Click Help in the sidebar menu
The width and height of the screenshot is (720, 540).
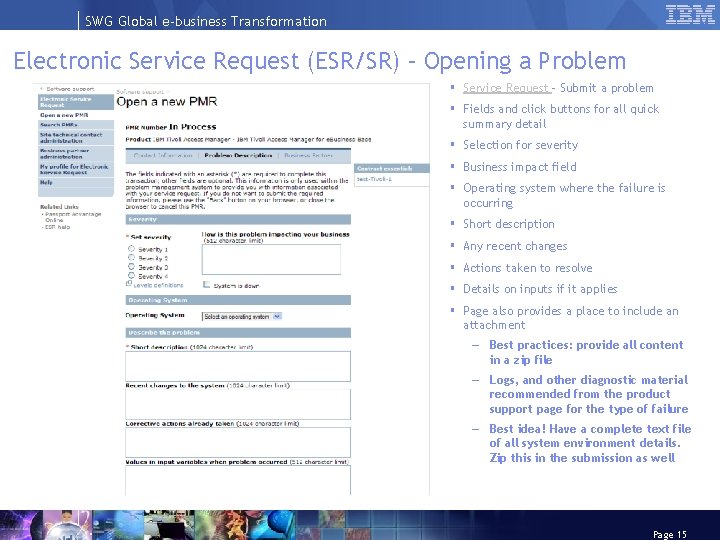(x=76, y=183)
